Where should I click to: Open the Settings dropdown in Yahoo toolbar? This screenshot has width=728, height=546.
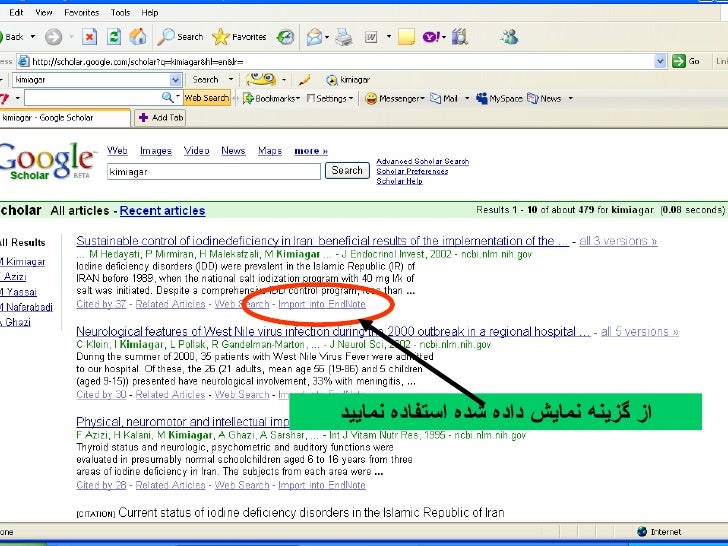330,98
